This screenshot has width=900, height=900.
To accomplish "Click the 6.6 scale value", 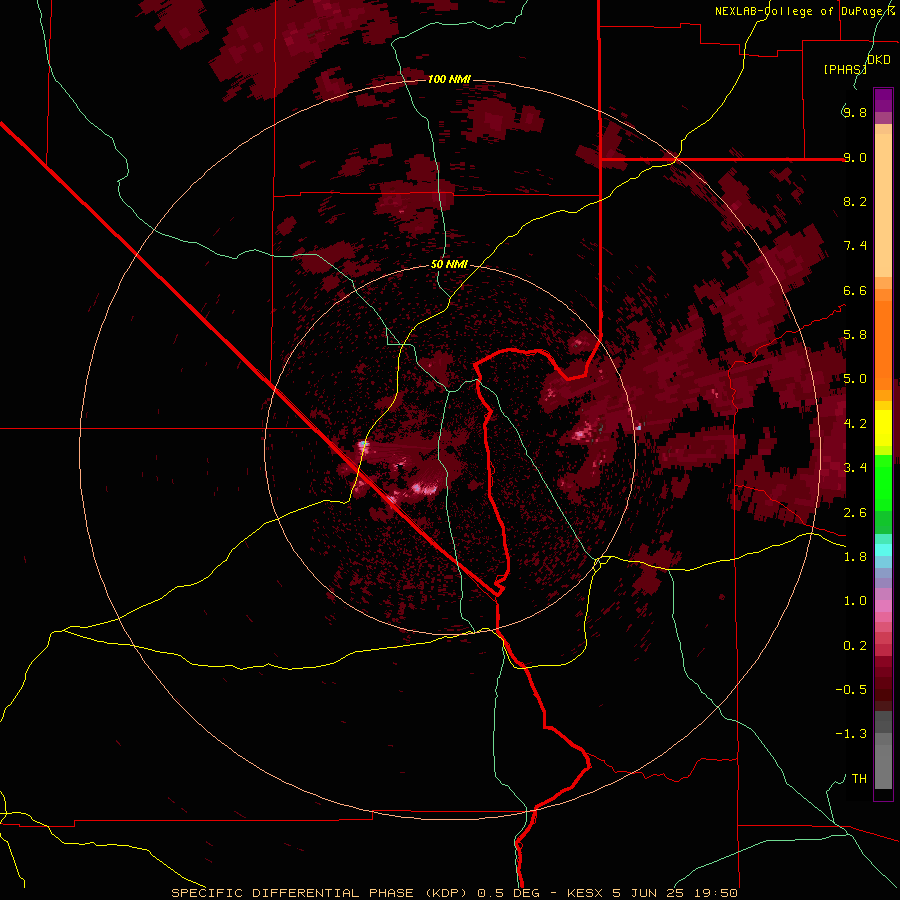I will click(855, 290).
